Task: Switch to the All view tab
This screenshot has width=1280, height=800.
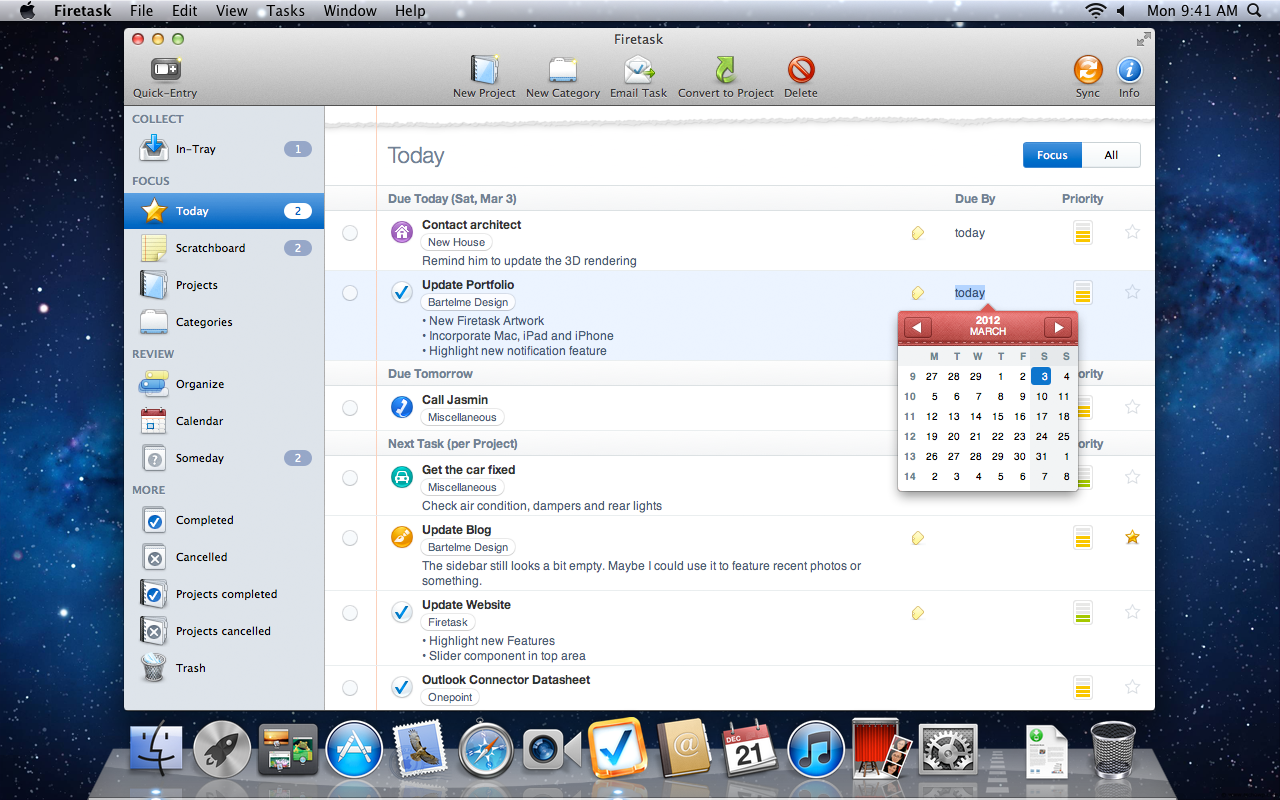Action: 1111,155
